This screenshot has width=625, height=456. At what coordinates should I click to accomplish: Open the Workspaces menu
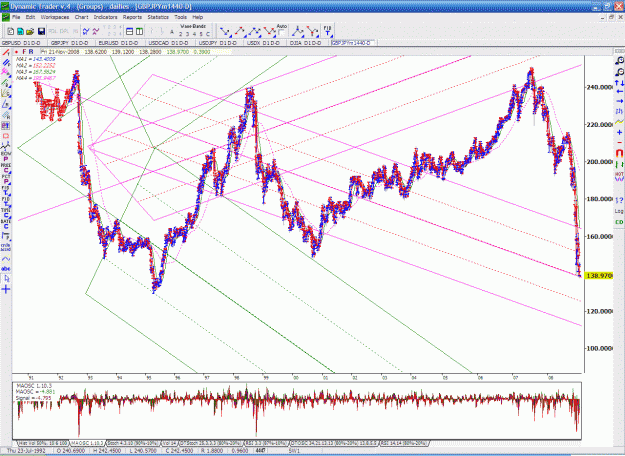[55, 17]
